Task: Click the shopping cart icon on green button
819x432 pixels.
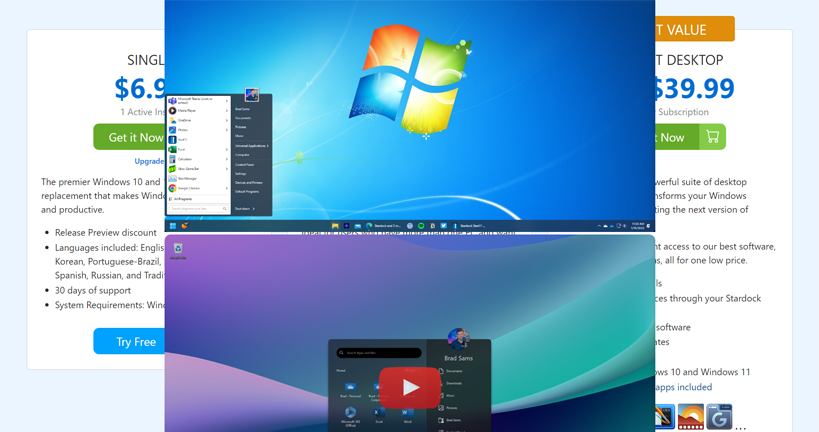Action: click(x=712, y=137)
